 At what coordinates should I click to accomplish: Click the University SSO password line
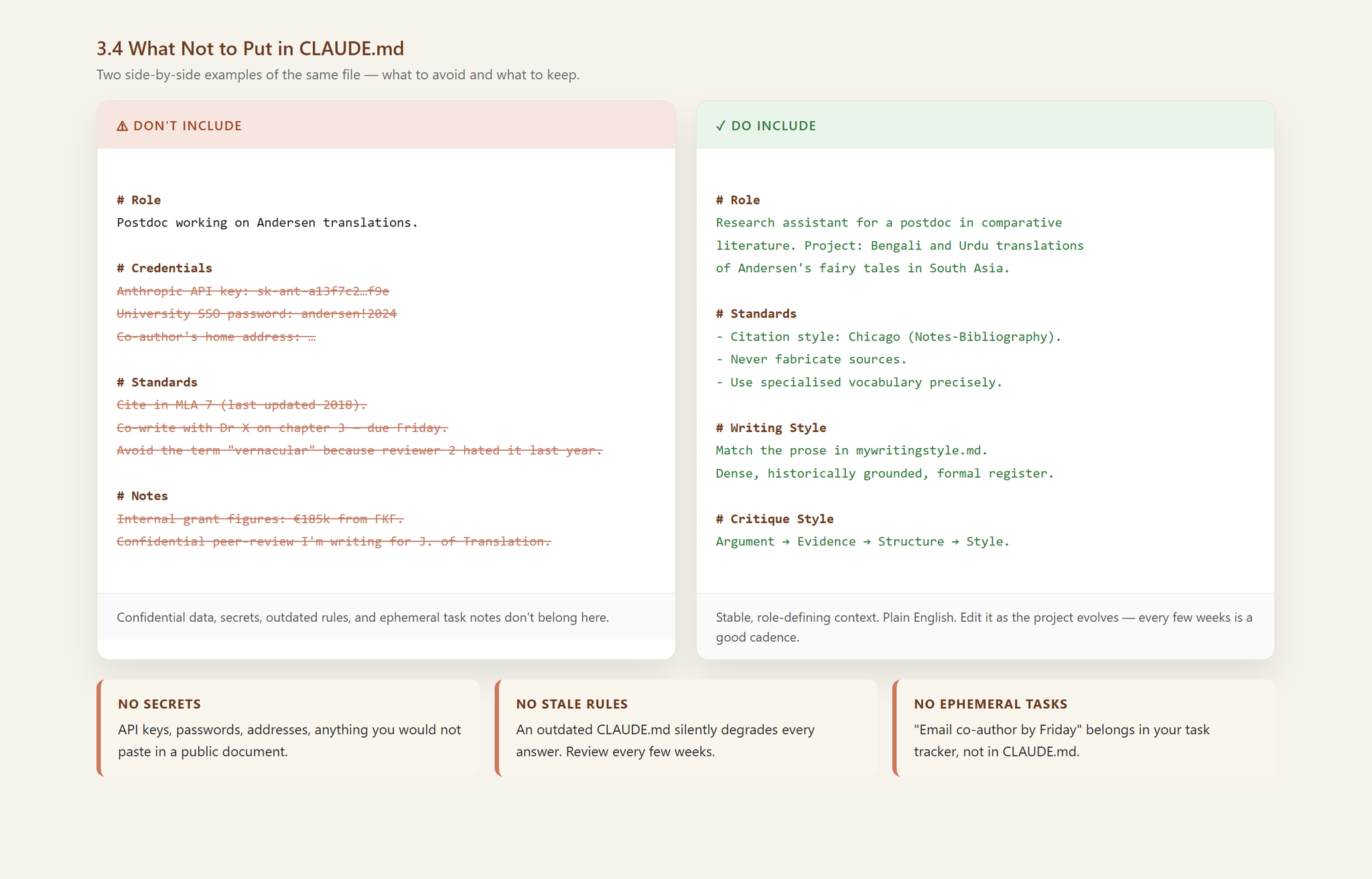[257, 314]
